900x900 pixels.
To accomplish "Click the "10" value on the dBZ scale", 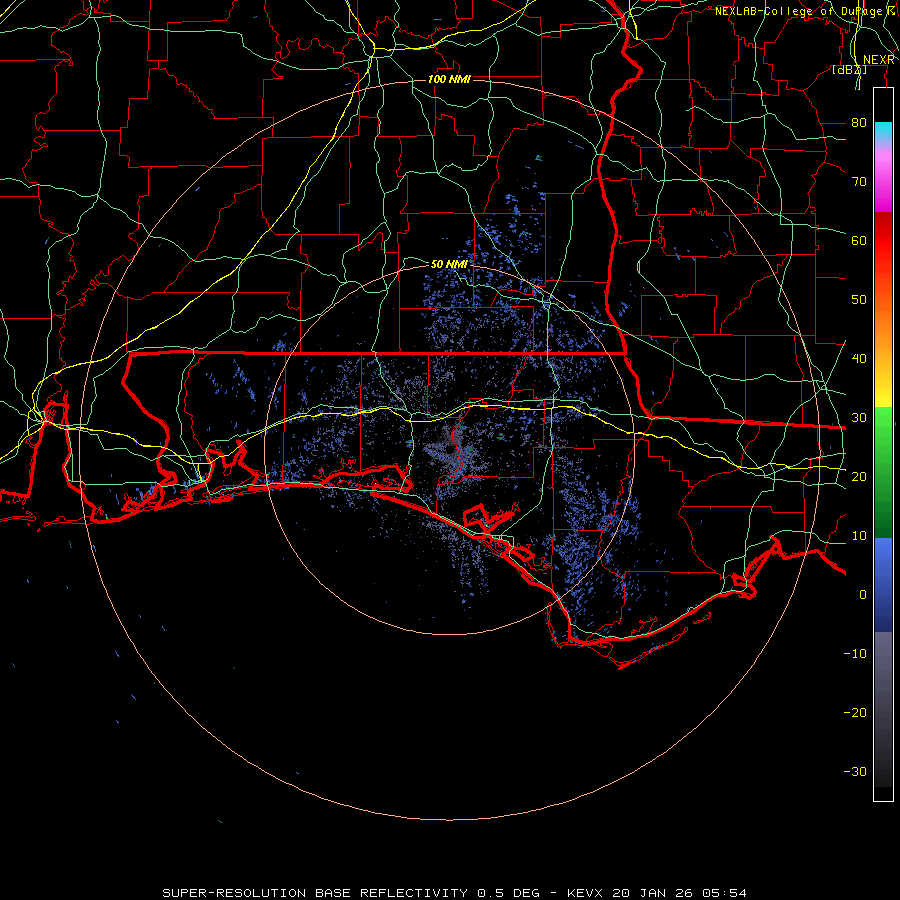I will tap(859, 536).
